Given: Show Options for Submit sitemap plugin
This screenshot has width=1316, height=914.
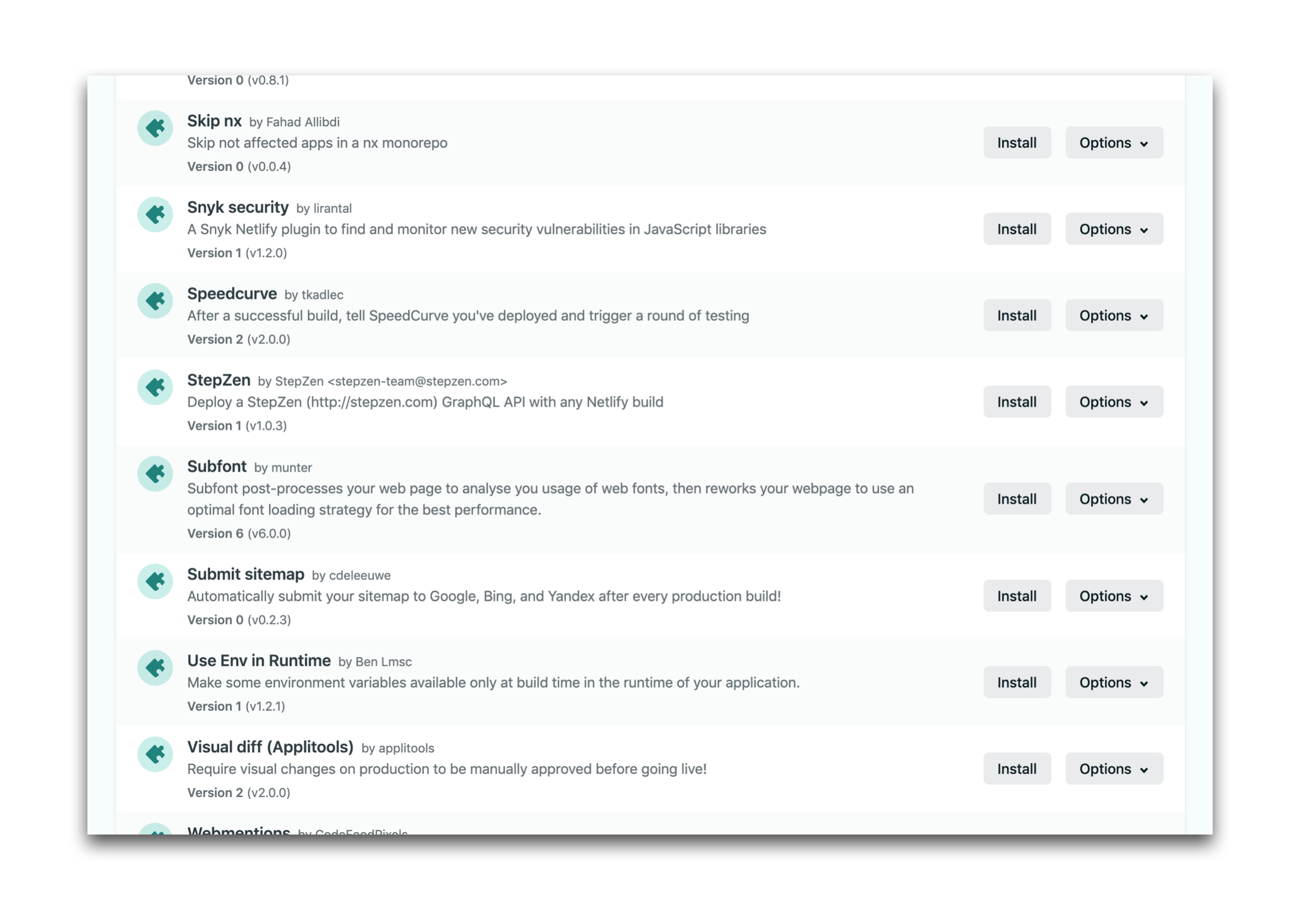Looking at the screenshot, I should click(1113, 597).
